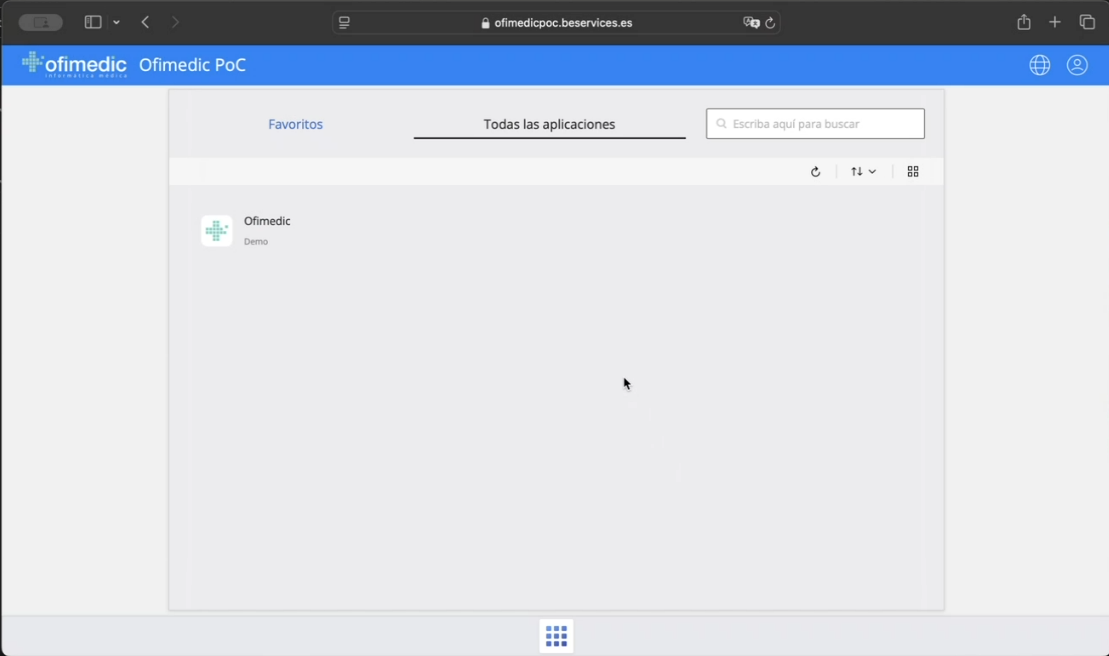Reload the page from the address bar

pyautogui.click(x=770, y=23)
